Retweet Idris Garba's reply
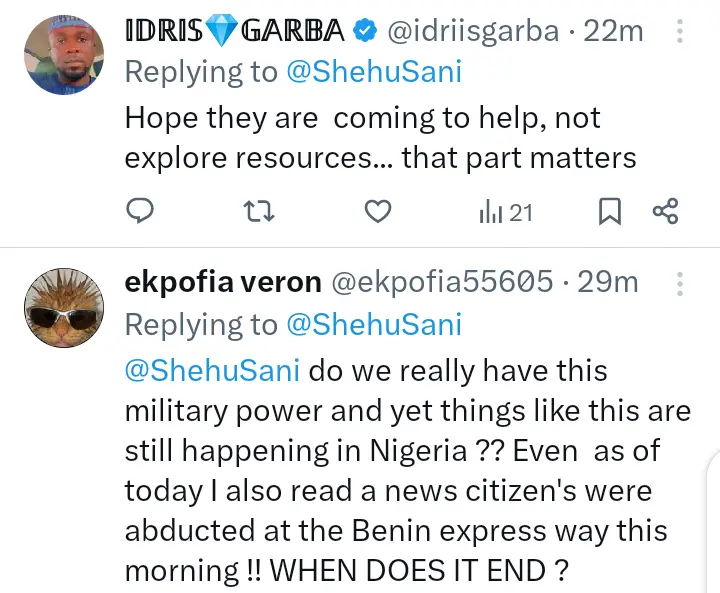 click(259, 211)
